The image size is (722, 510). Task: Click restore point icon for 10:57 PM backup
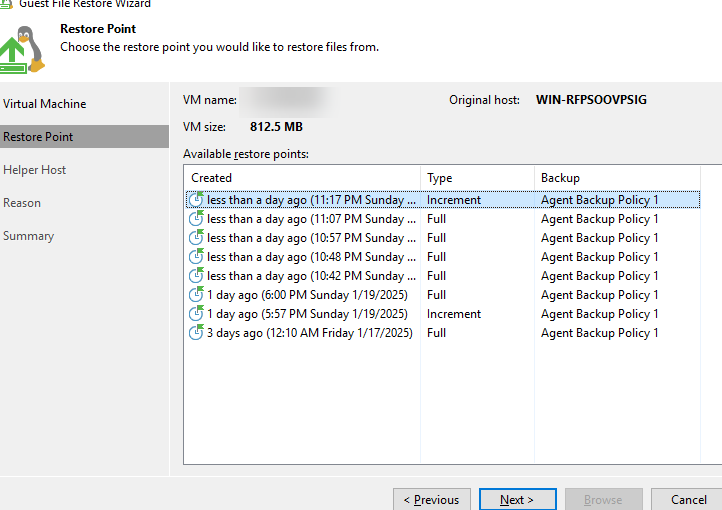(196, 238)
